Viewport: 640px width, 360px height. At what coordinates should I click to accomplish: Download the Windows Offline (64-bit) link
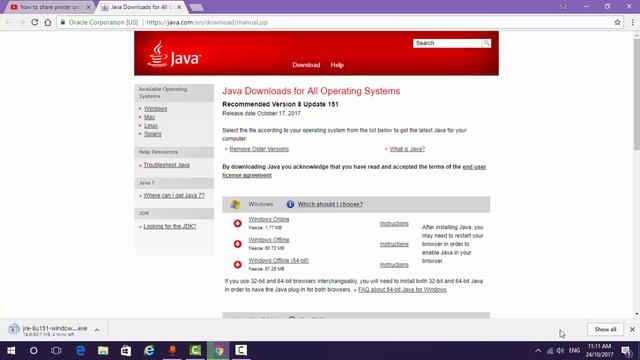(278, 260)
